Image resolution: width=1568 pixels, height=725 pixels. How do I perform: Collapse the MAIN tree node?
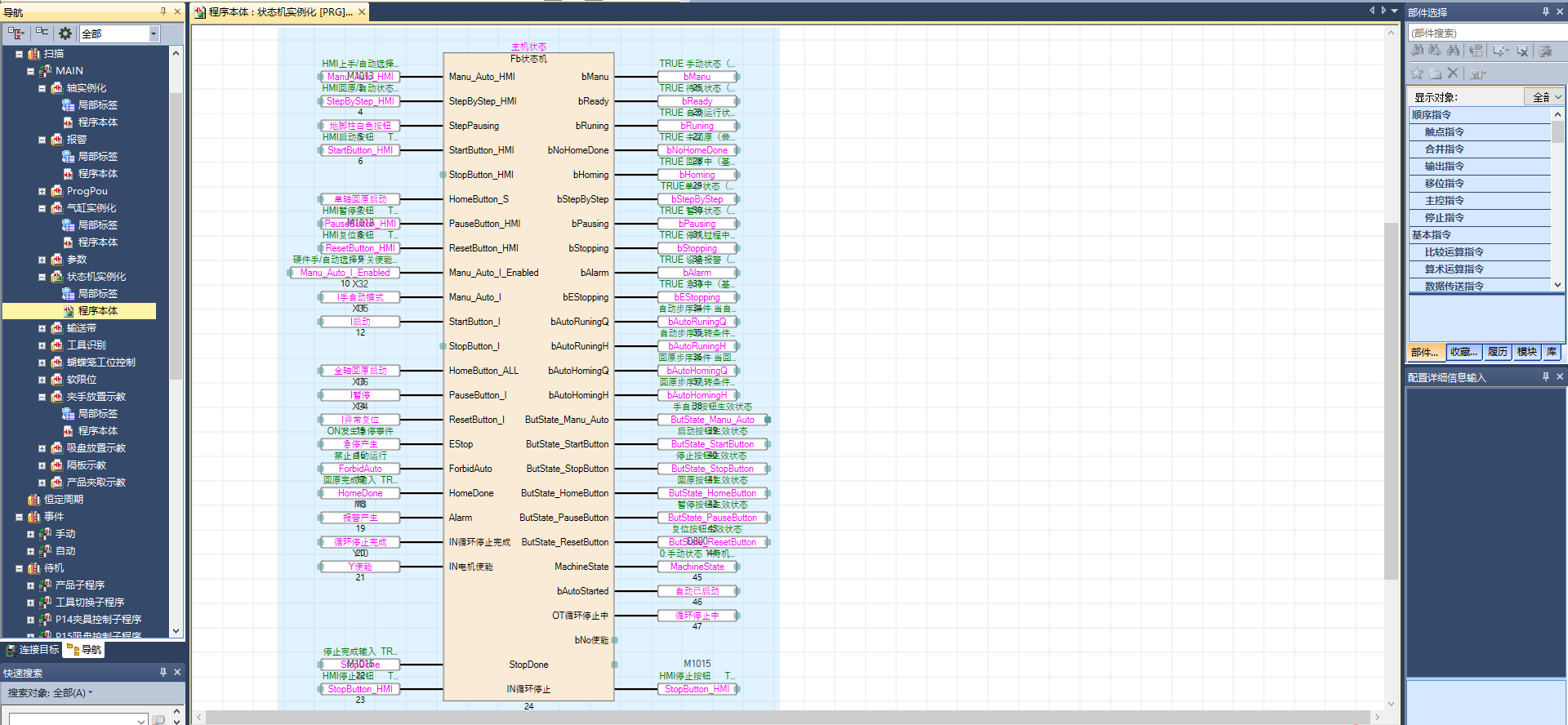click(x=30, y=71)
